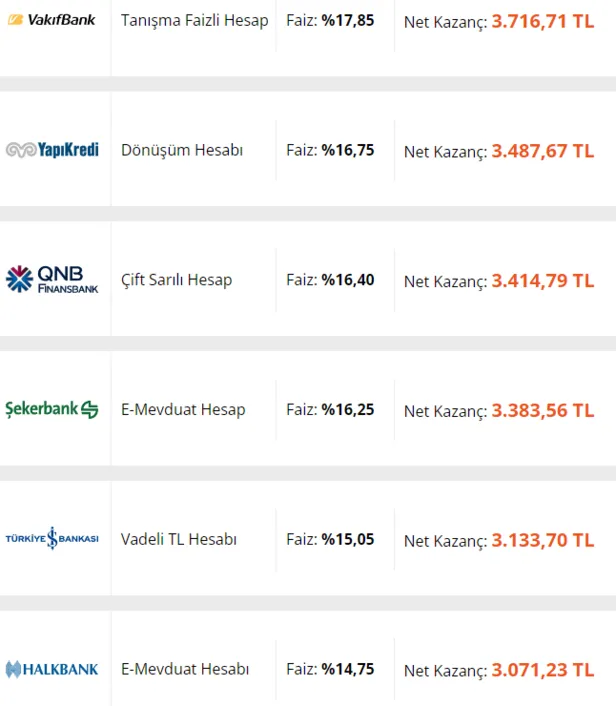Viewport: 616px width, 706px height.
Task: Open Tanışma Faizli Hesap product
Action: [x=195, y=21]
